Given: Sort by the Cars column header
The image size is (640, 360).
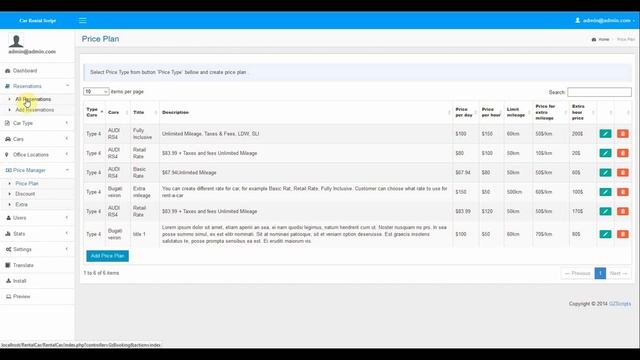Looking at the screenshot, I should [x=118, y=112].
